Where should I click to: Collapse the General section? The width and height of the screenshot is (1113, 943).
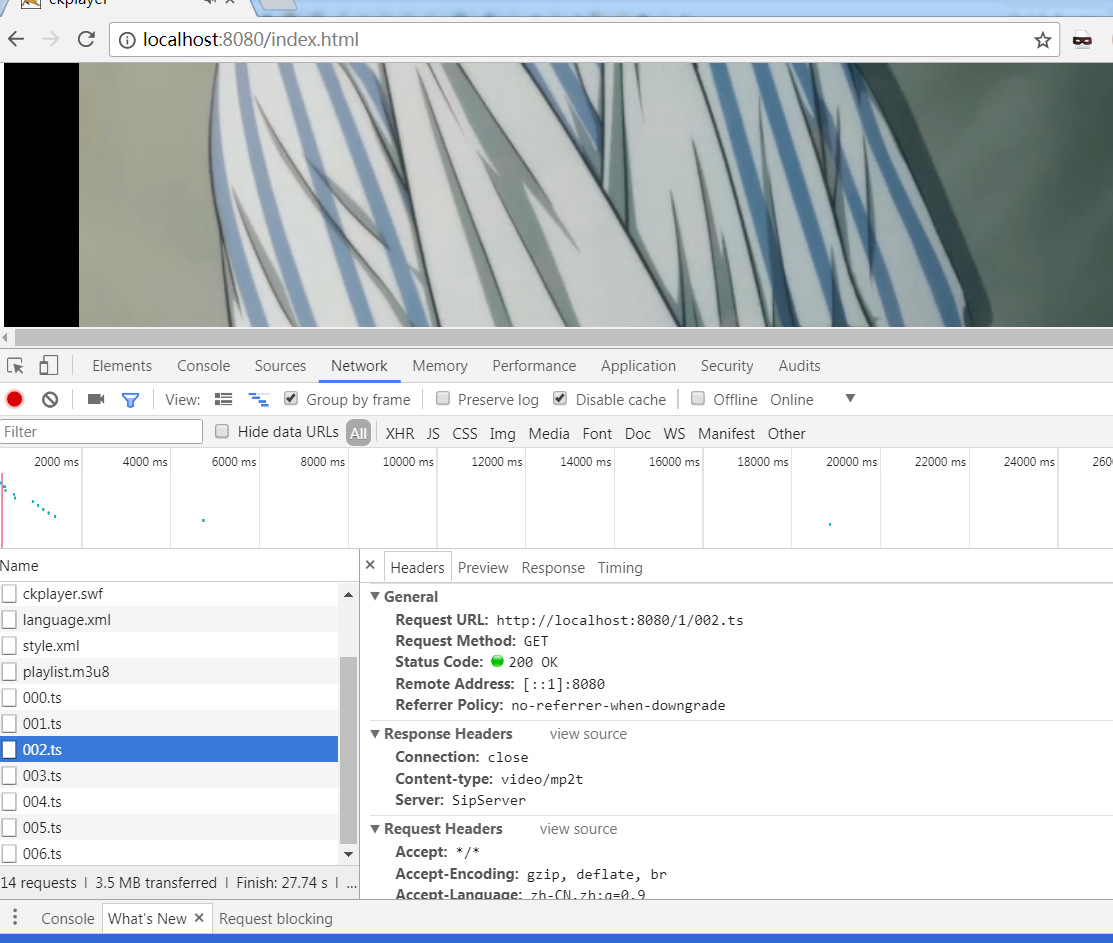coord(375,596)
